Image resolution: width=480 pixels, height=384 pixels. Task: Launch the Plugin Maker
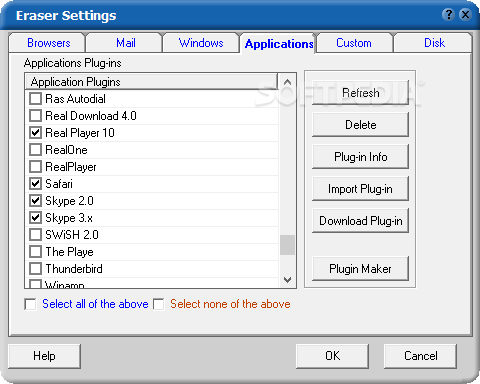tap(360, 269)
